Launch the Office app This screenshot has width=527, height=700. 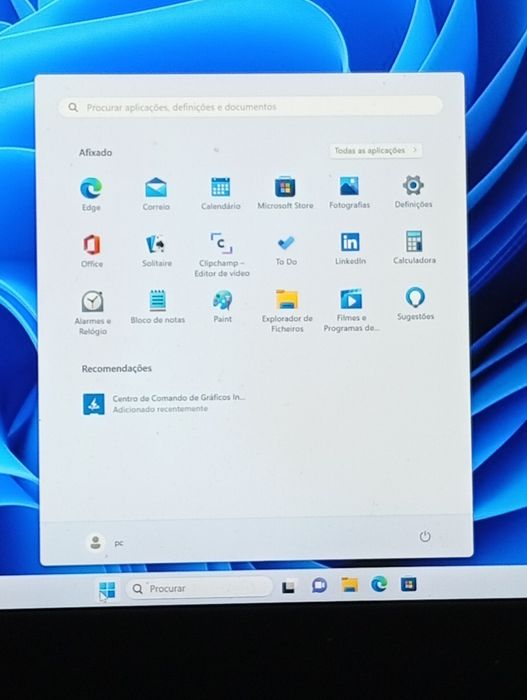(92, 250)
